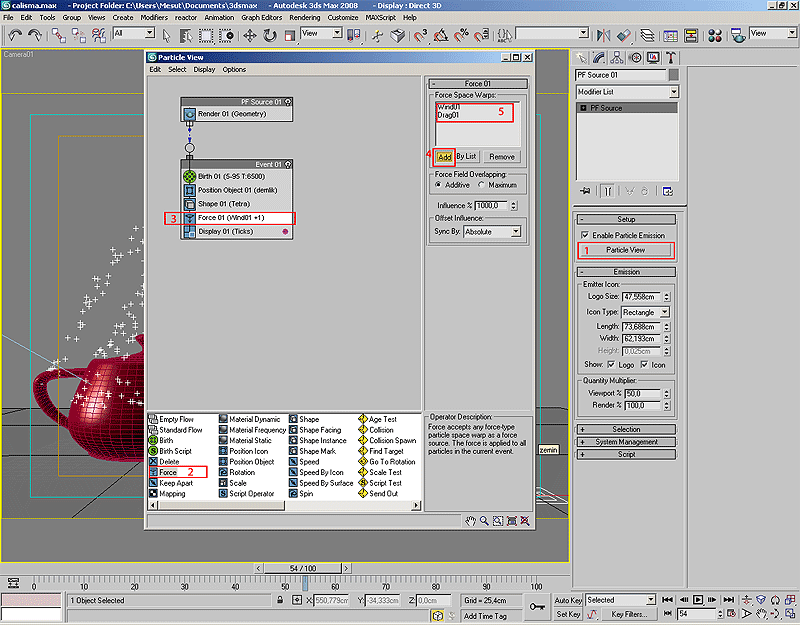
Task: Select the Maximum radio button
Action: [x=482, y=185]
